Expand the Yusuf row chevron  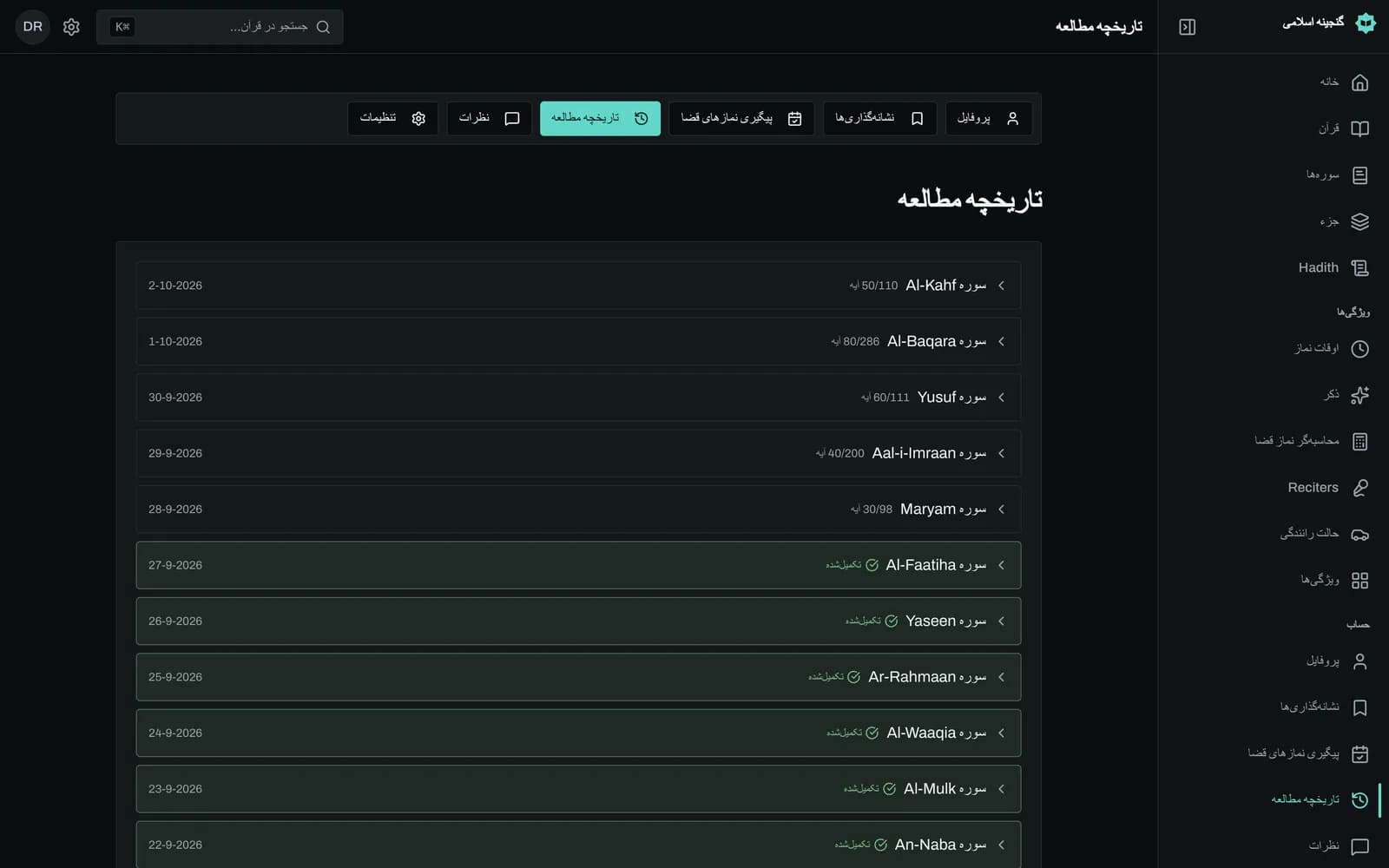tap(1001, 398)
